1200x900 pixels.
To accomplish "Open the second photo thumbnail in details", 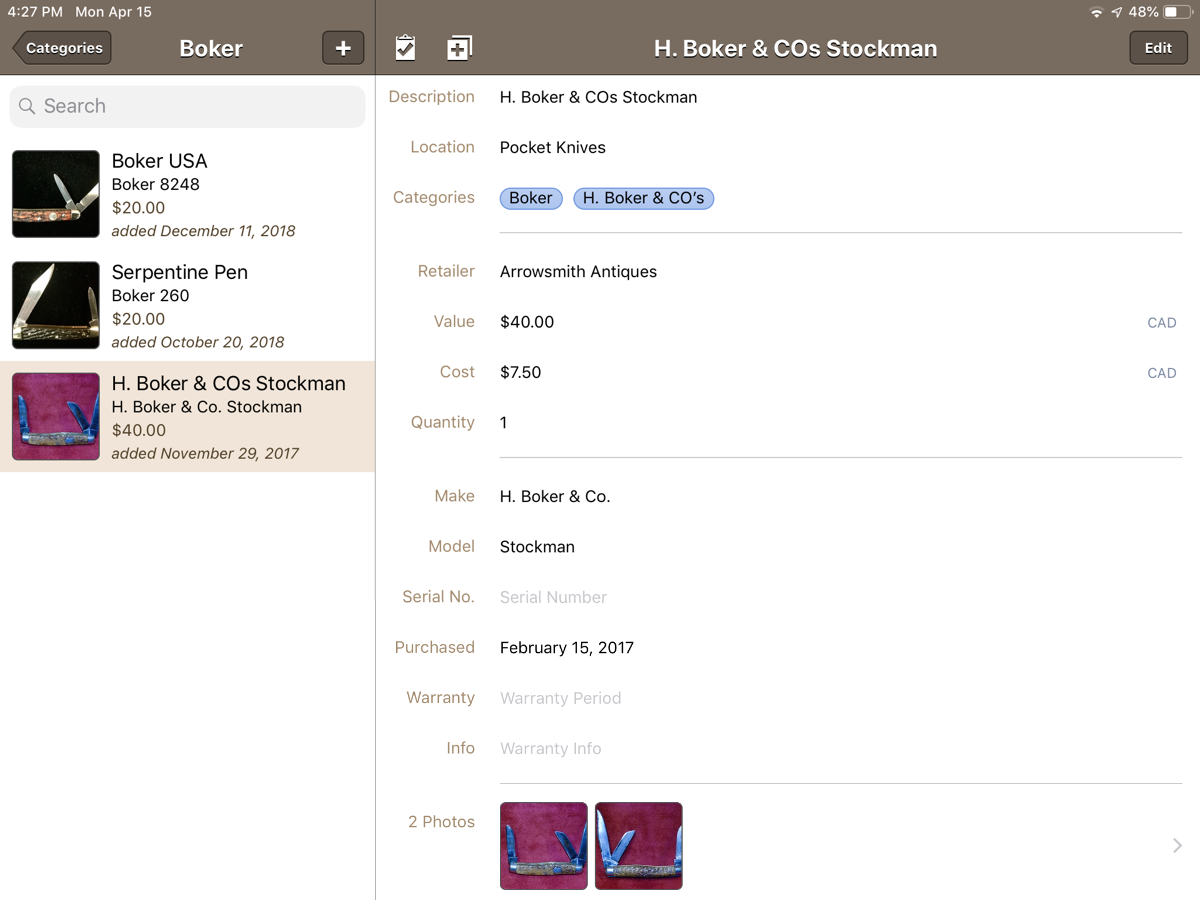I will pos(639,846).
